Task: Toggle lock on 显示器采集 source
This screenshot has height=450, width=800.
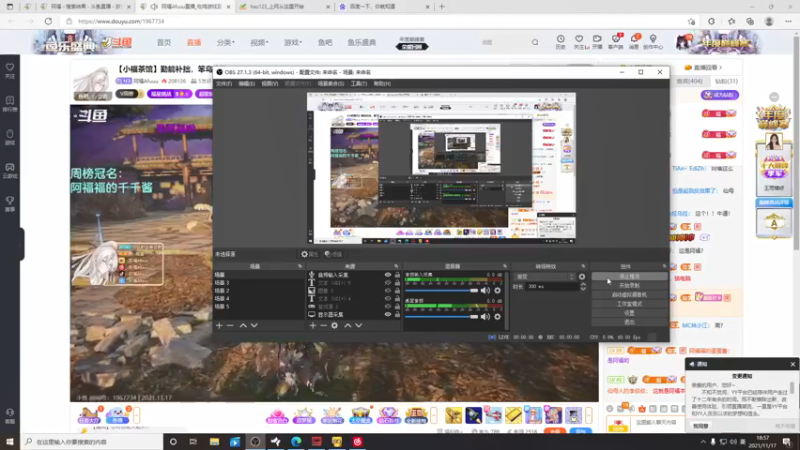Action: click(x=397, y=315)
